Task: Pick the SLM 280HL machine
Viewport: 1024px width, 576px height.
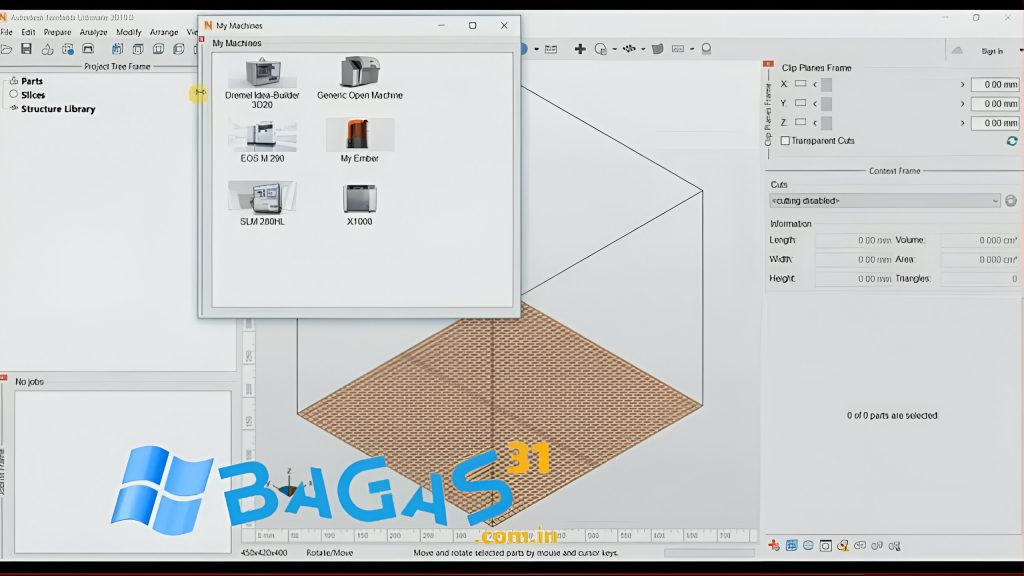Action: click(262, 204)
